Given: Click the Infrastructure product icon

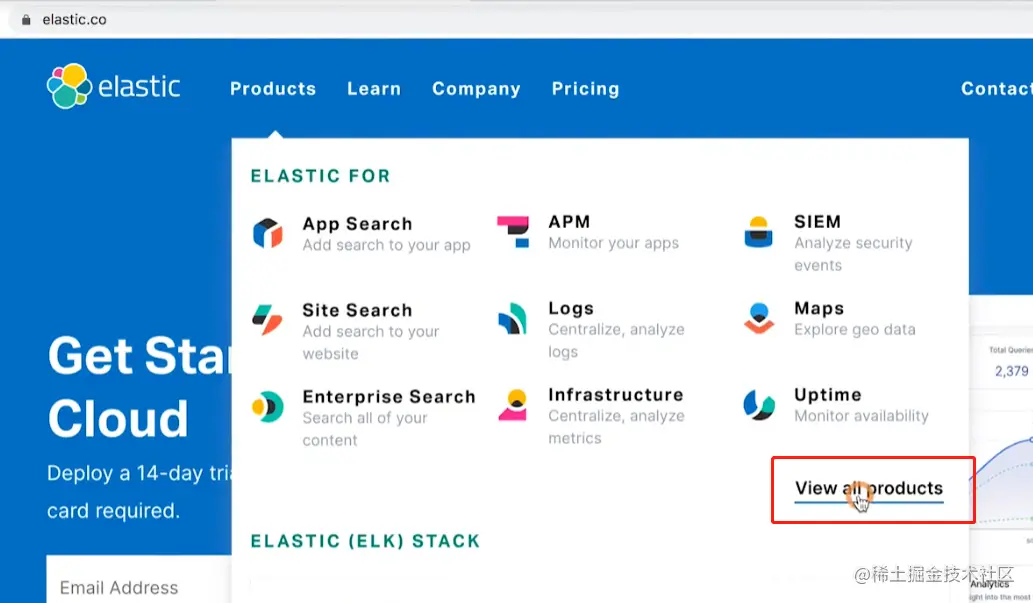Looking at the screenshot, I should [513, 405].
